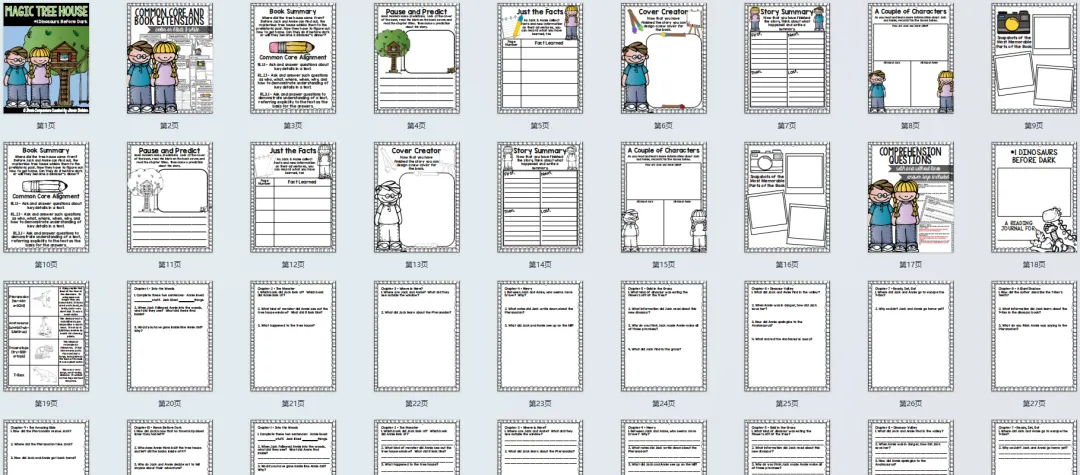The image size is (1080, 475).
Task: Select the "第4页" caption text
Action: (x=417, y=126)
